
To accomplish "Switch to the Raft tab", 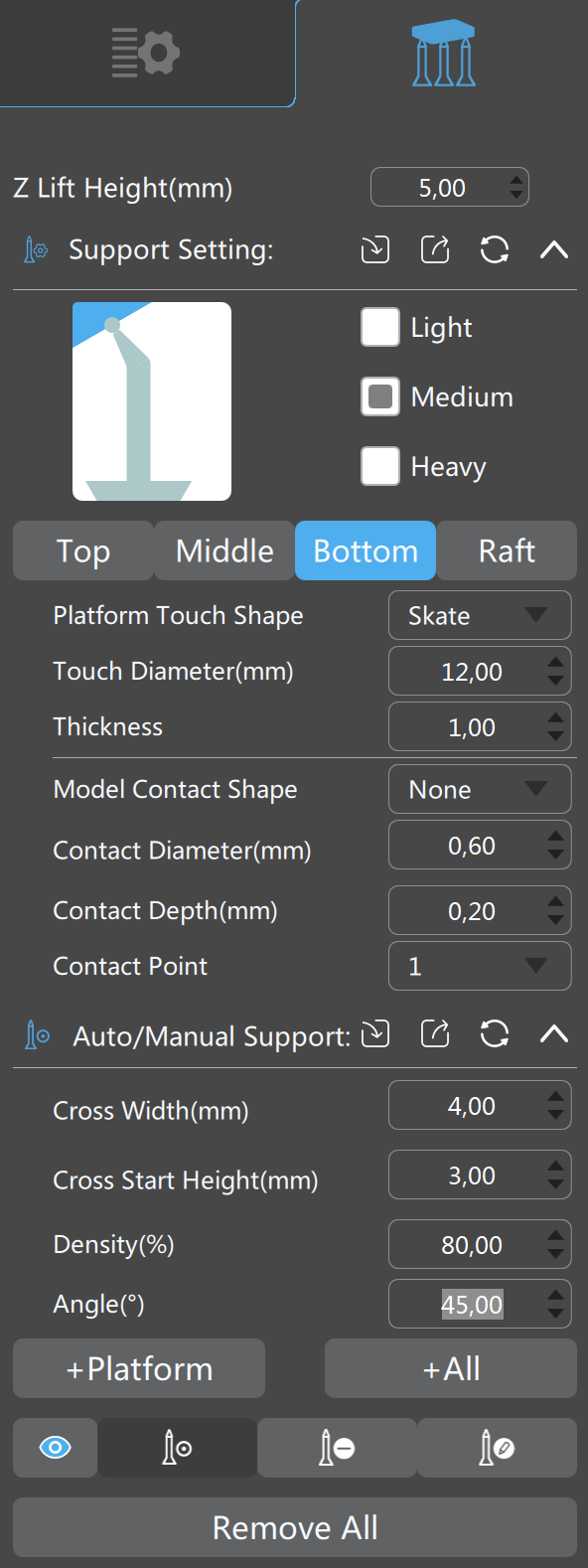I will (x=507, y=550).
